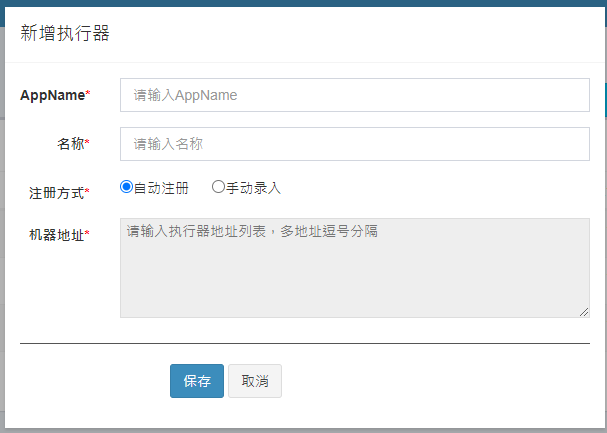Click the dimmed backdrop below the dialog
607x433 pixels.
click(300, 430)
